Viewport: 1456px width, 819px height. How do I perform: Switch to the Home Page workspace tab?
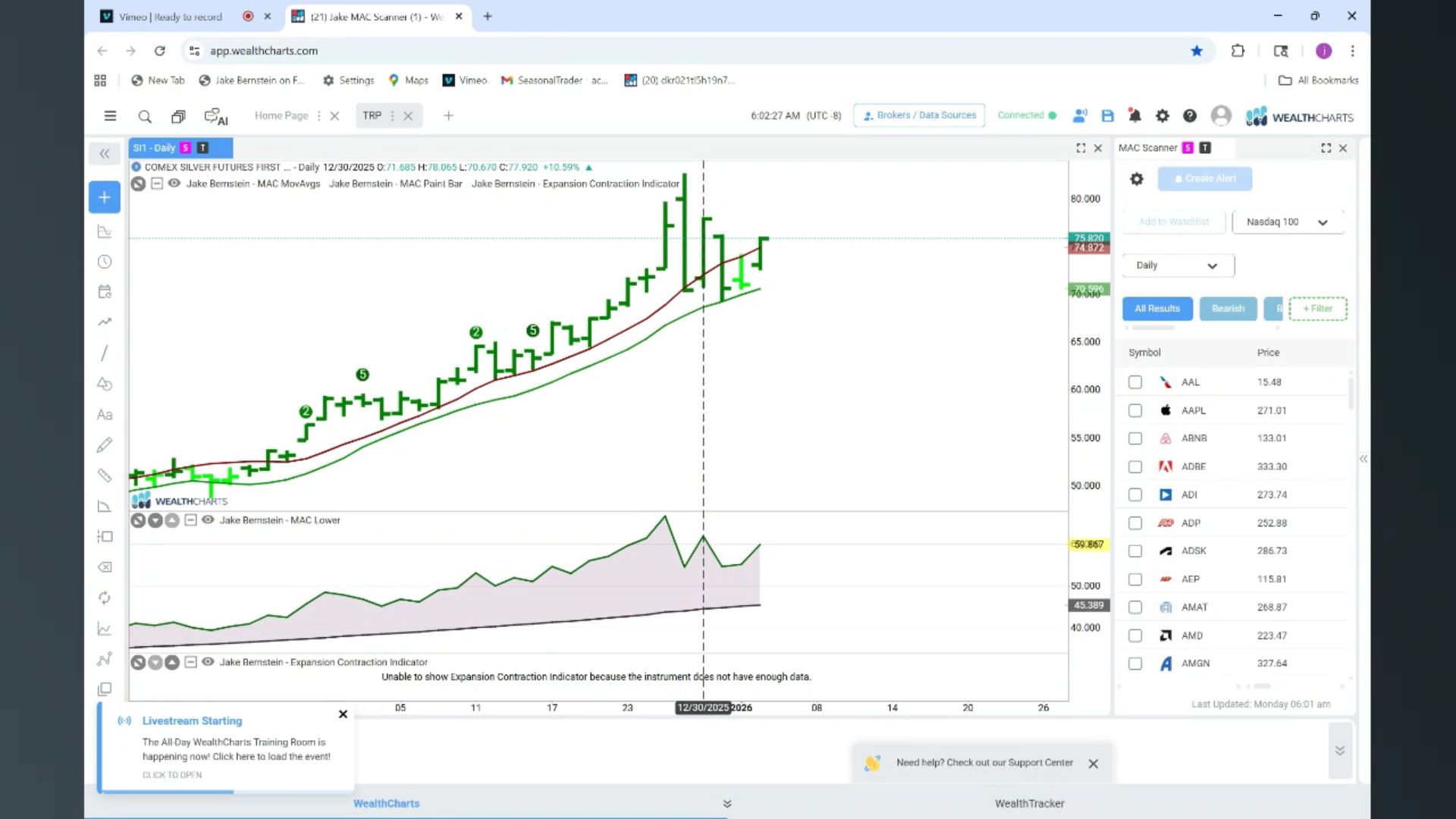281,116
